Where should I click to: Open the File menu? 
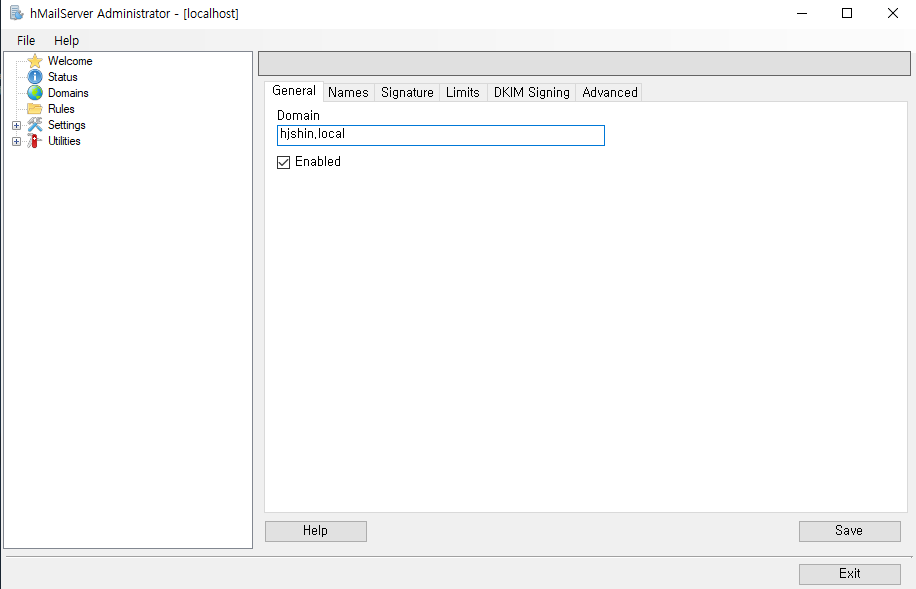tap(26, 40)
